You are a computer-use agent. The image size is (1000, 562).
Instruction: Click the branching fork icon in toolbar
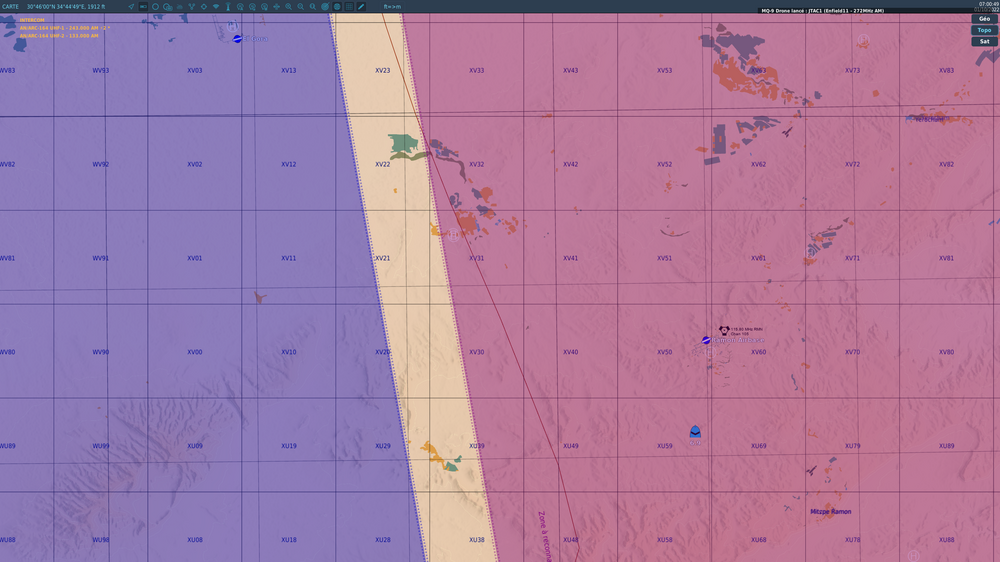point(191,6)
